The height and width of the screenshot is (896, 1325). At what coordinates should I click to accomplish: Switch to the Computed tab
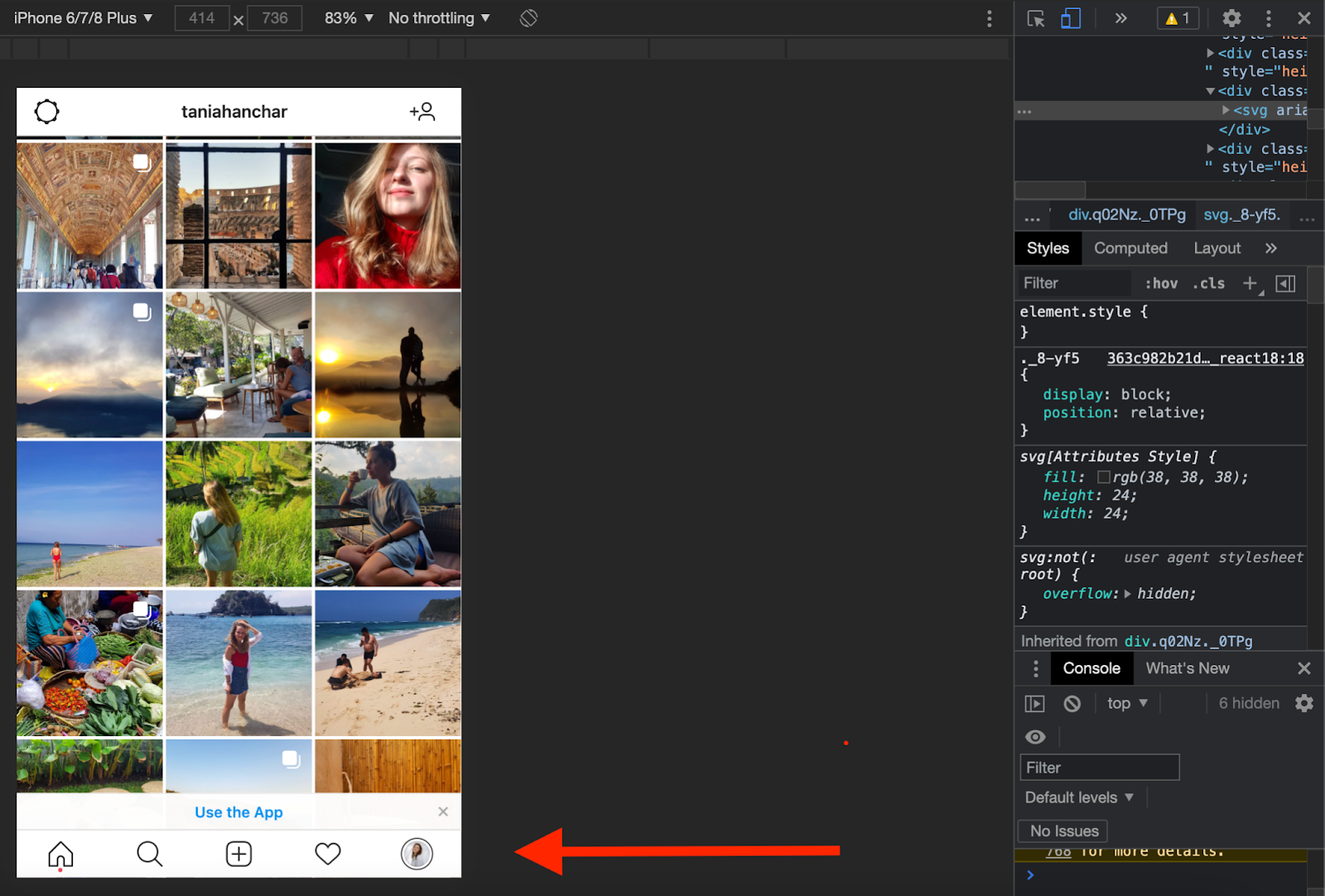(1130, 248)
